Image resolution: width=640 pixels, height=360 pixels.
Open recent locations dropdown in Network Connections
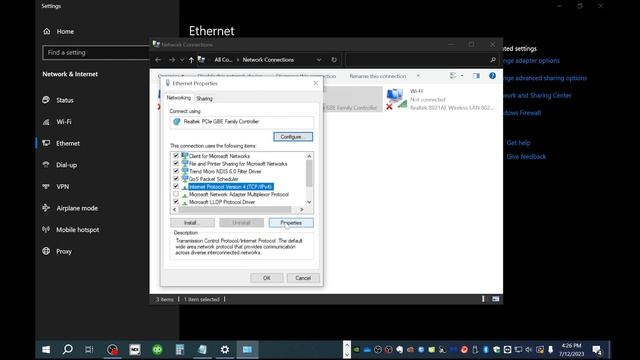tap(182, 60)
